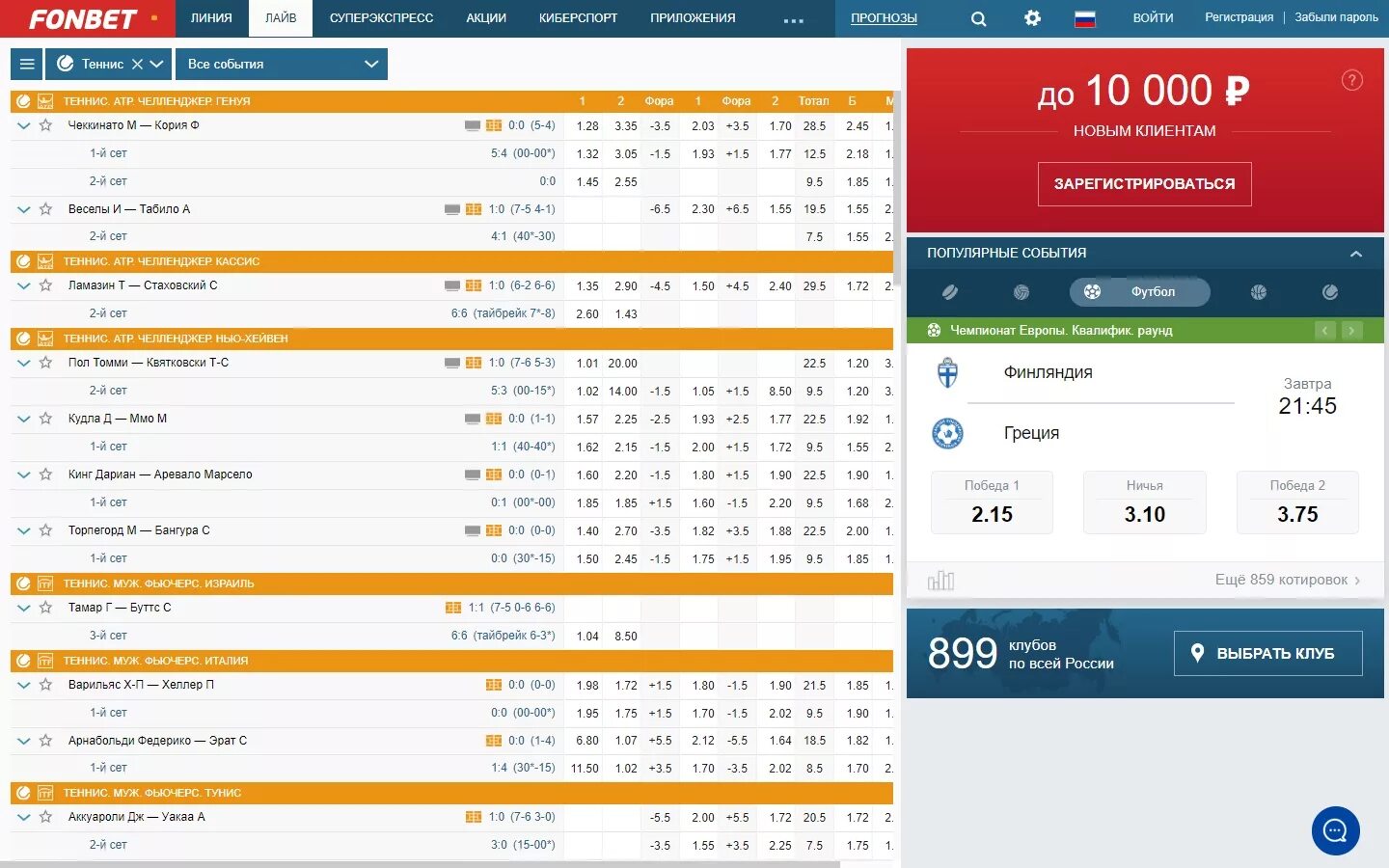The width and height of the screenshot is (1389, 868).
Task: Change language via Russian flag icon
Action: [x=1085, y=18]
